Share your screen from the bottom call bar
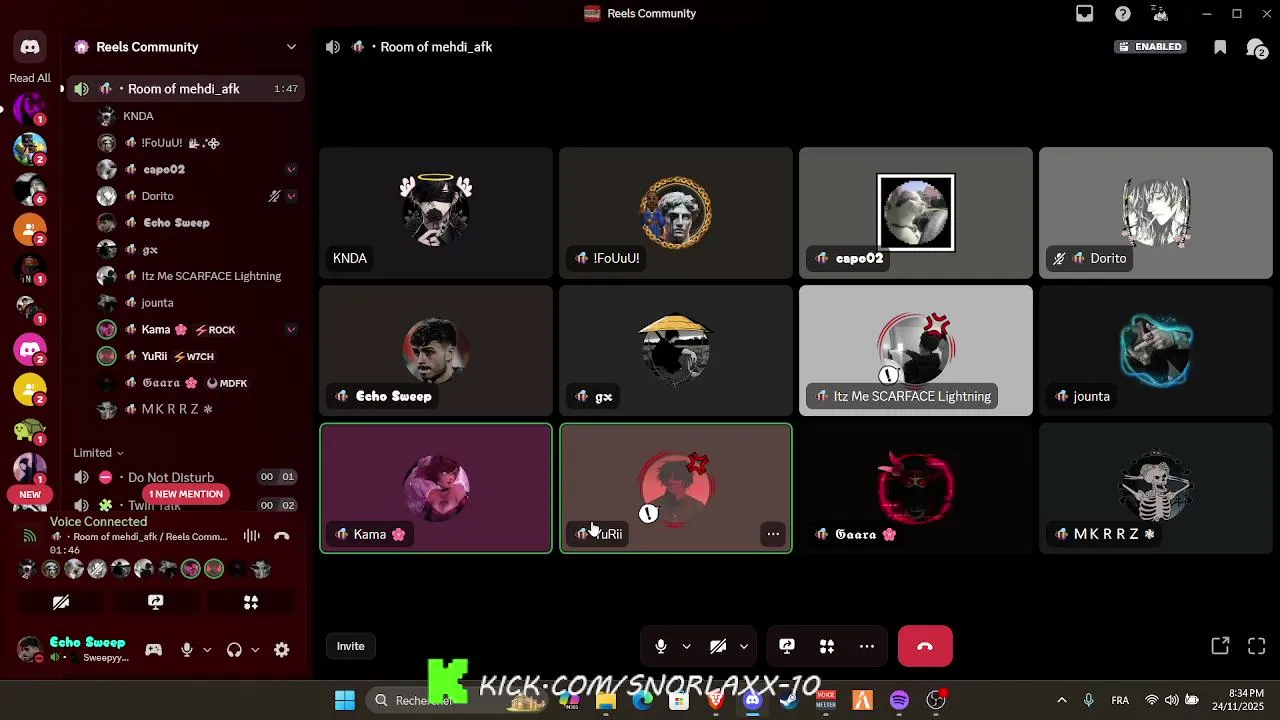The height and width of the screenshot is (720, 1280). [x=787, y=646]
